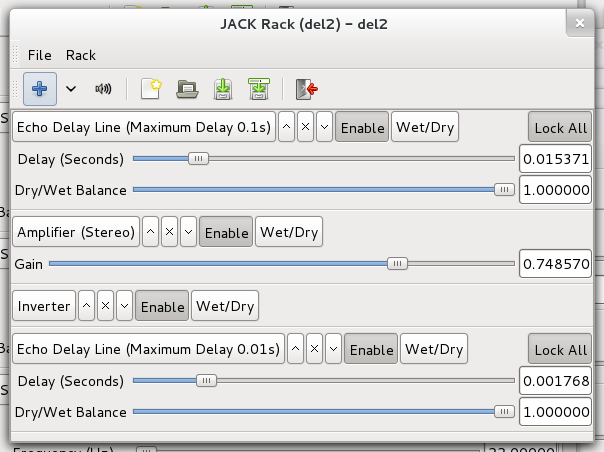
Task: Click the Echo Delay Line (Maximum Delay 0.01s) name button
Action: 148,349
